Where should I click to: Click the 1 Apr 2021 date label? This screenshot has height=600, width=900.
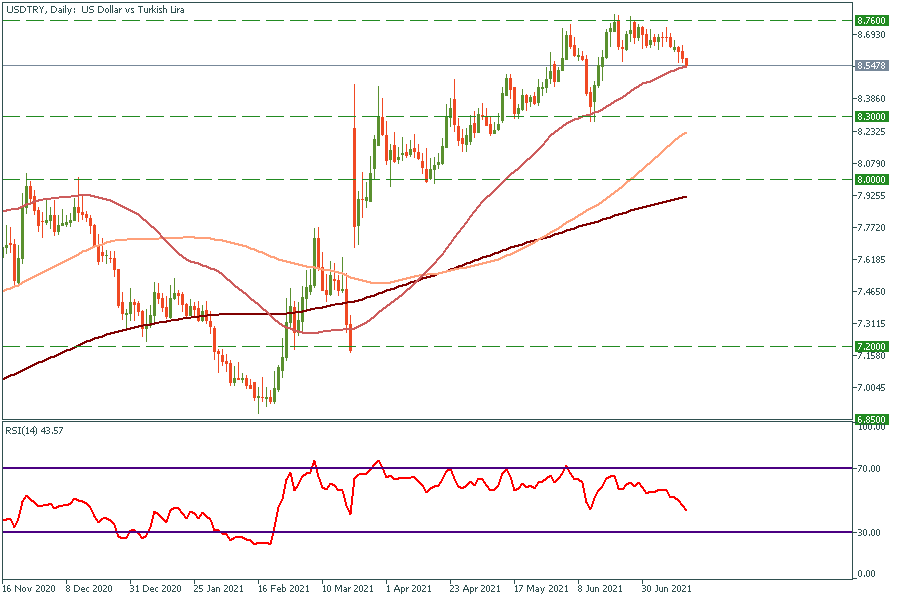coord(408,589)
